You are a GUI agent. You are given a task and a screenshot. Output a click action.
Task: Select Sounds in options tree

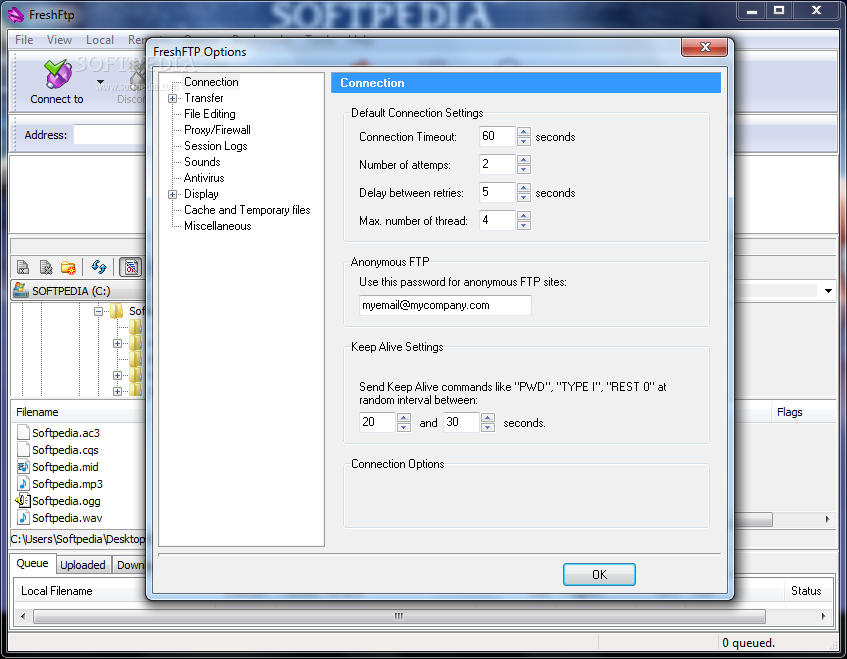click(x=202, y=162)
